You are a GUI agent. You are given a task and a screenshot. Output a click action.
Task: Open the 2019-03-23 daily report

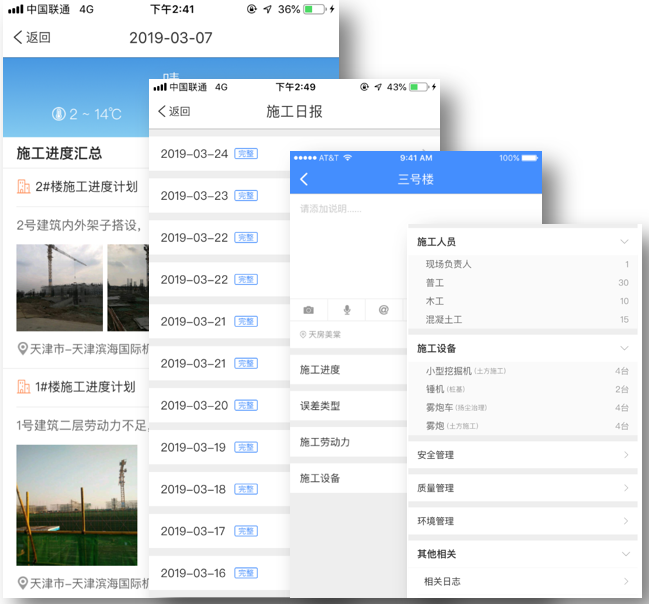(x=219, y=195)
